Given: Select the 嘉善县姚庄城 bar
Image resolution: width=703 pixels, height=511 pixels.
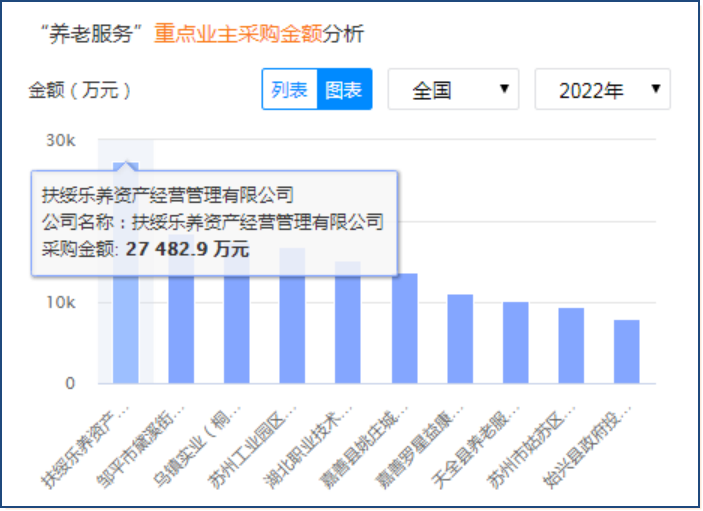Looking at the screenshot, I should point(404,330).
